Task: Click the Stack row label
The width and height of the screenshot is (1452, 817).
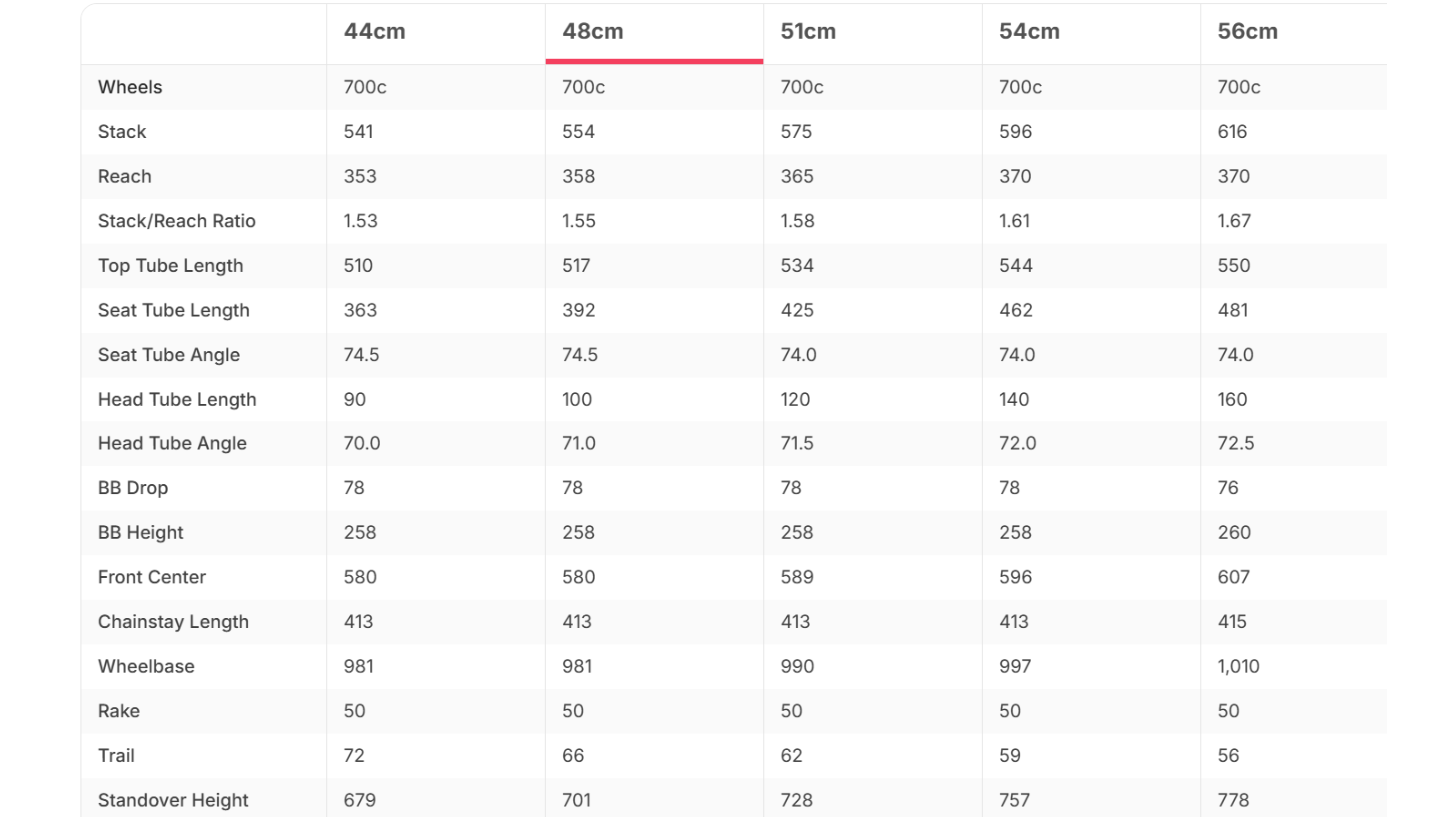Action: (122, 132)
